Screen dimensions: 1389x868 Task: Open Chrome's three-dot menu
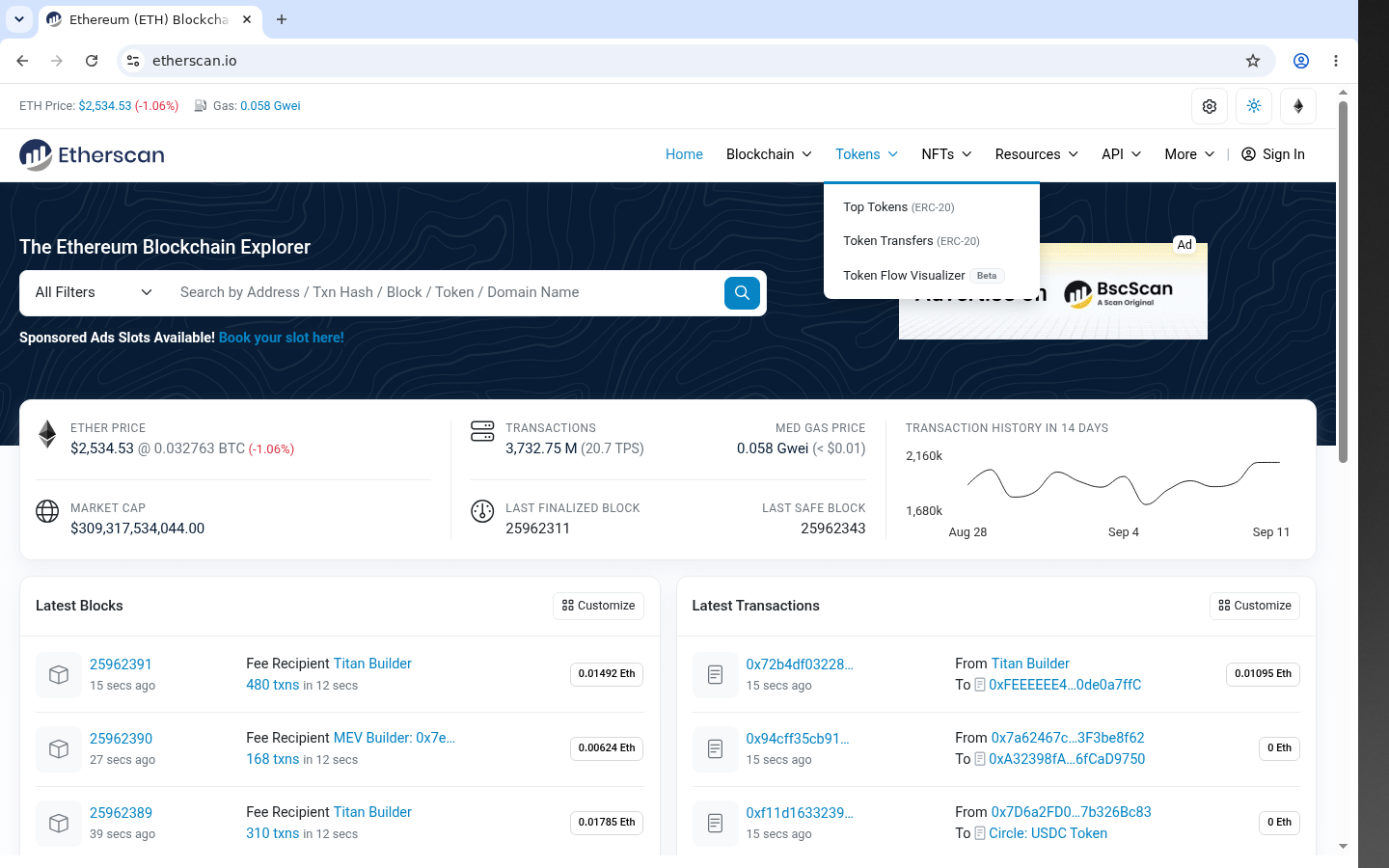point(1336,61)
